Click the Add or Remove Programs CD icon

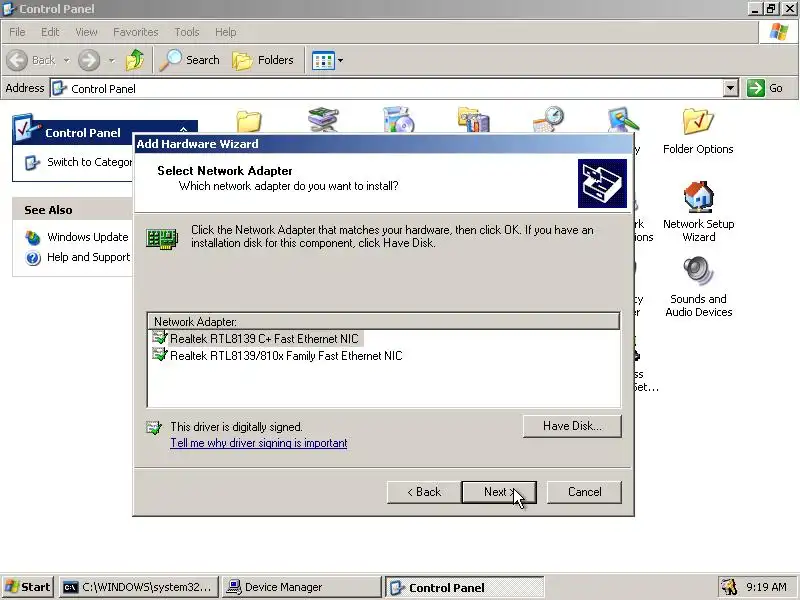398,120
